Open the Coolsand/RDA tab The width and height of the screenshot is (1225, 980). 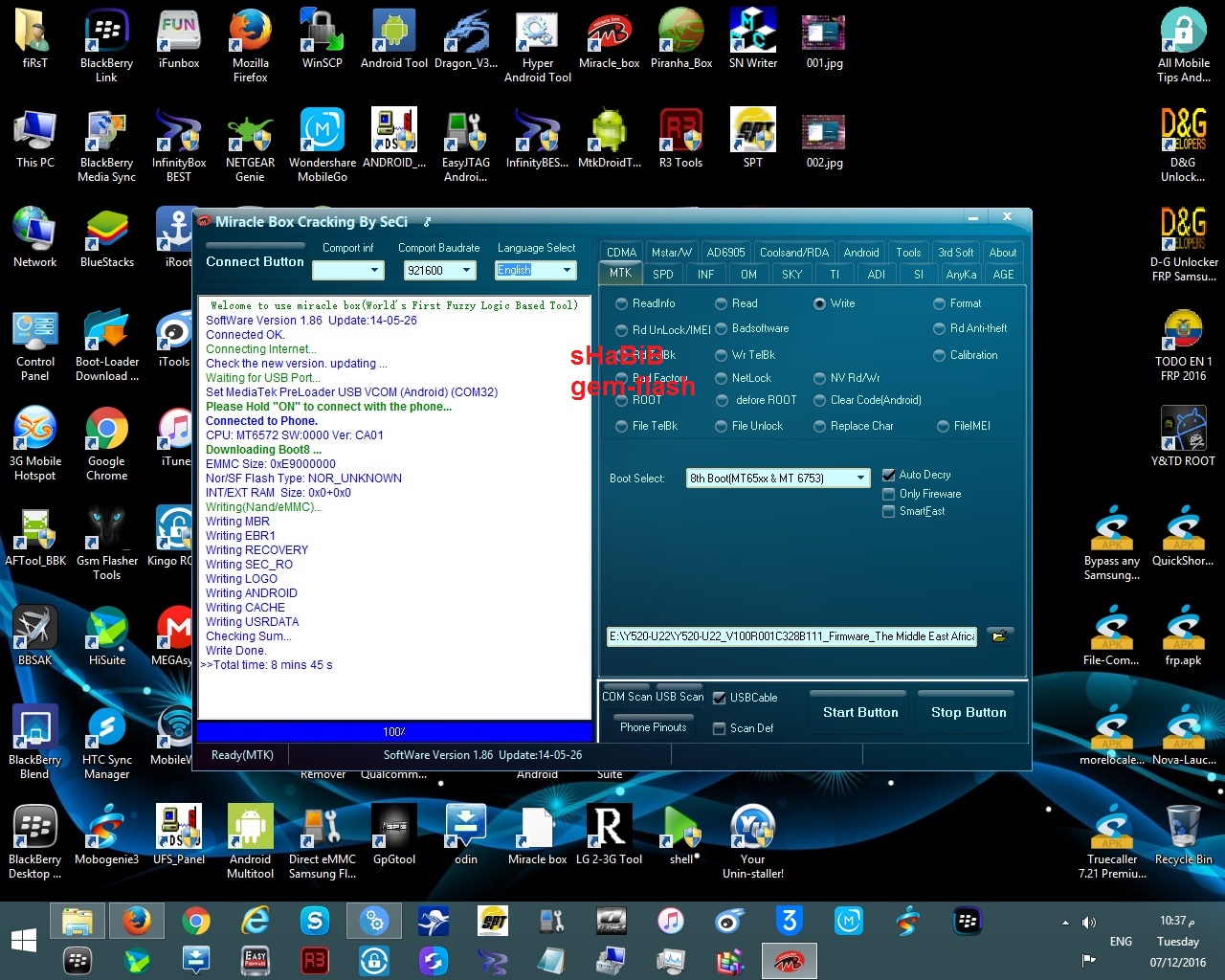[x=794, y=253]
